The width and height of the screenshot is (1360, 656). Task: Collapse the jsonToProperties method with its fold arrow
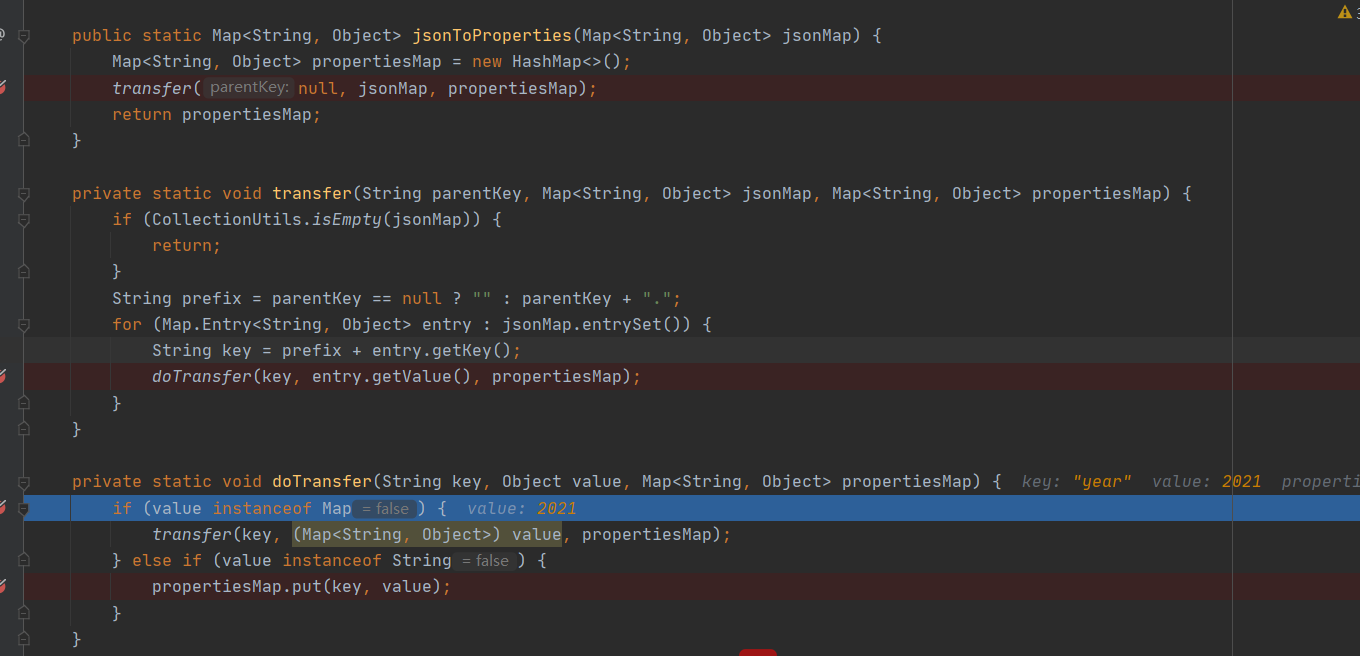click(x=22, y=35)
